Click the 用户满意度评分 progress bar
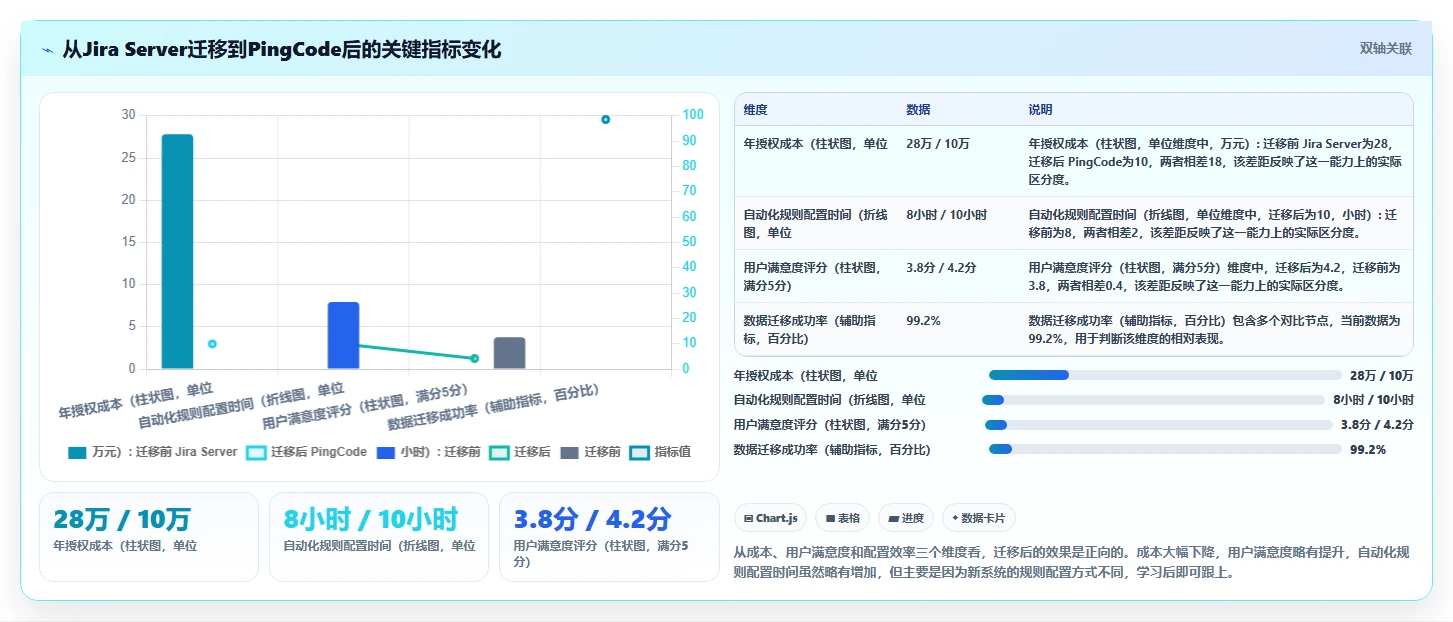Image resolution: width=1453 pixels, height=622 pixels. tap(1158, 425)
